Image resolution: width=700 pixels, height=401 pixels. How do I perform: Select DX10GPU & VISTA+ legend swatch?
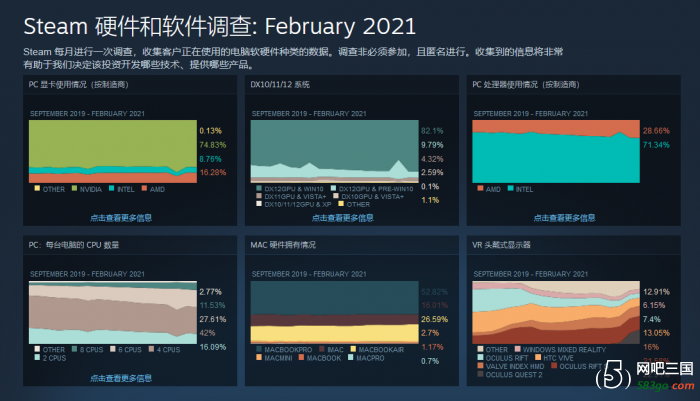point(336,196)
